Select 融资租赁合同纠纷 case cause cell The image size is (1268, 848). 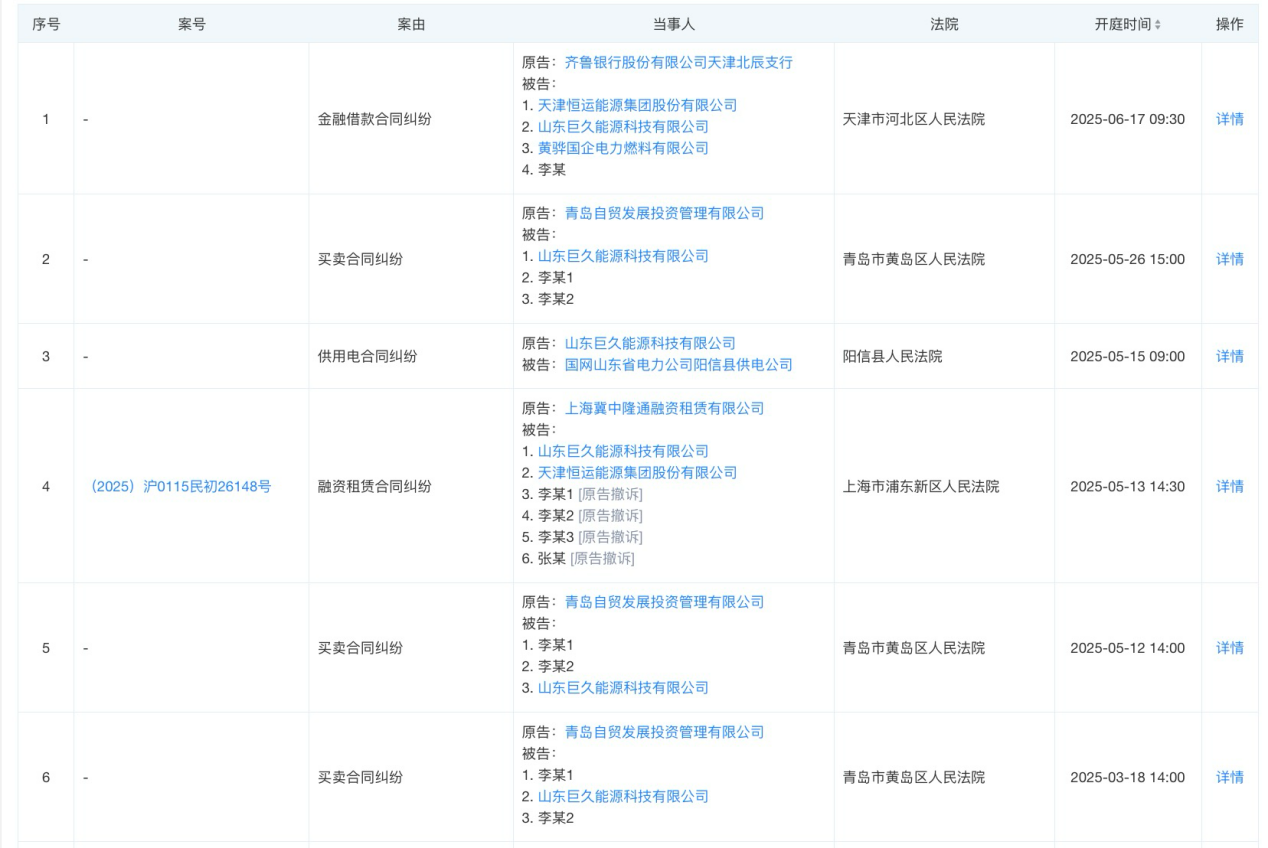[x=375, y=486]
